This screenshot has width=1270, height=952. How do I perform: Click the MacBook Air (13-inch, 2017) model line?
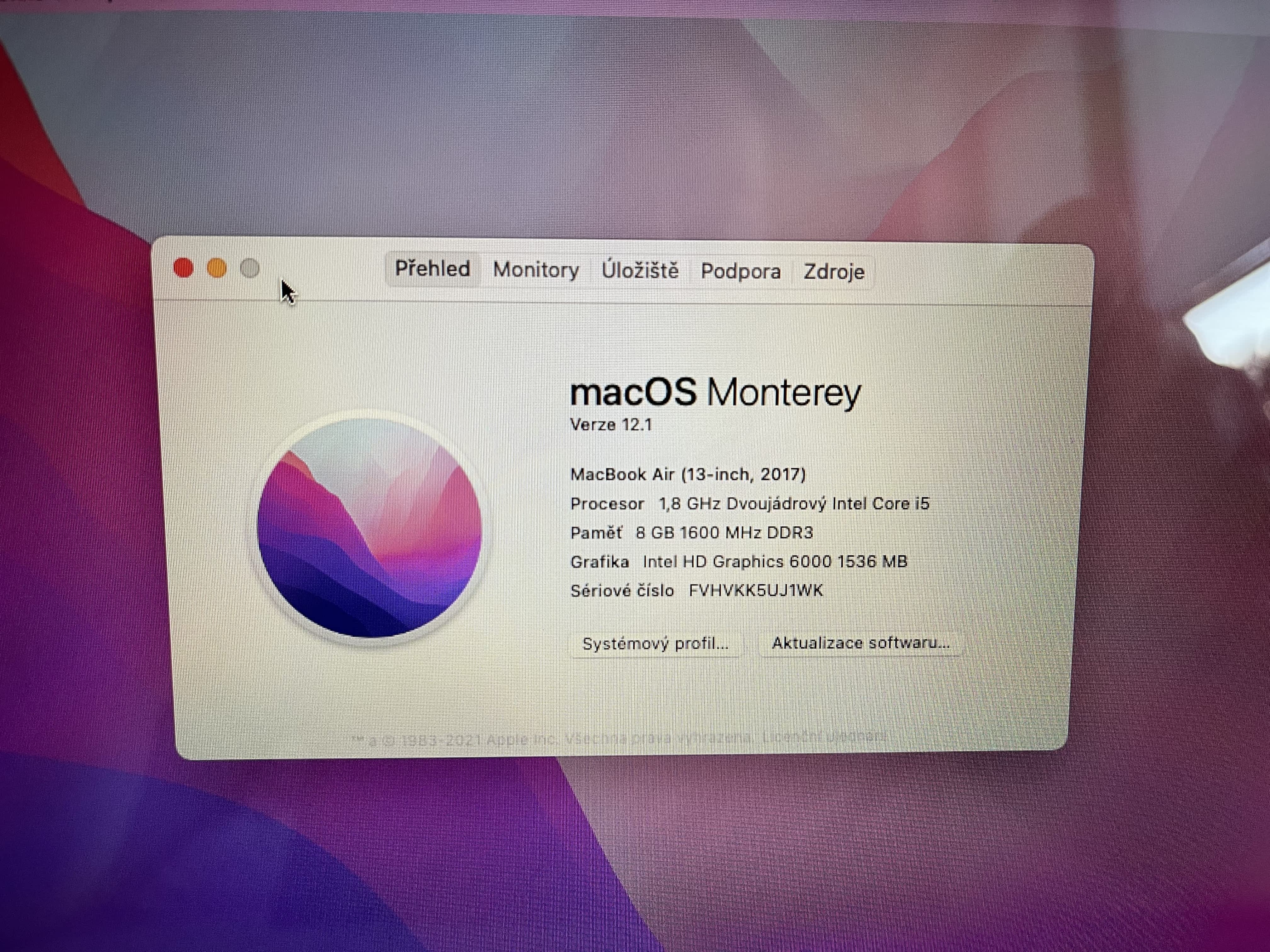688,474
